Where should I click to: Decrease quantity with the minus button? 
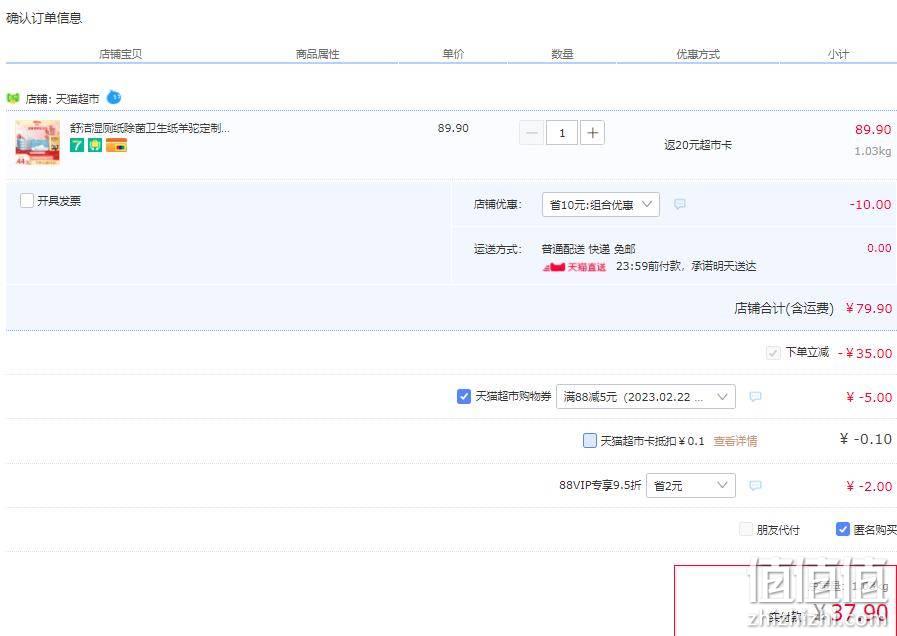tap(531, 133)
